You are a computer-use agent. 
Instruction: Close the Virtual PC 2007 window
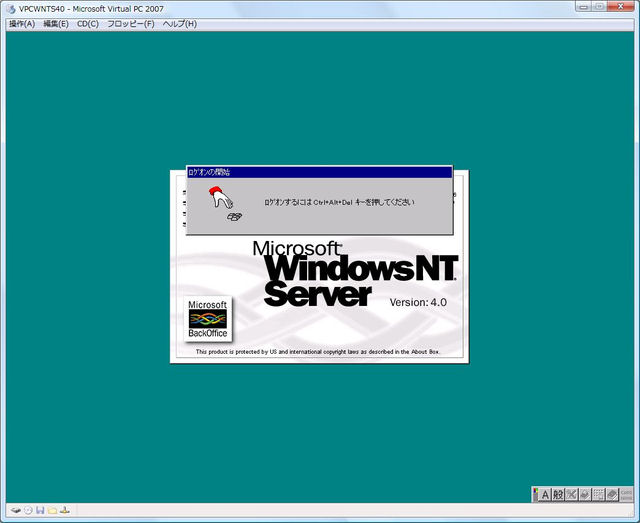(620, 6)
